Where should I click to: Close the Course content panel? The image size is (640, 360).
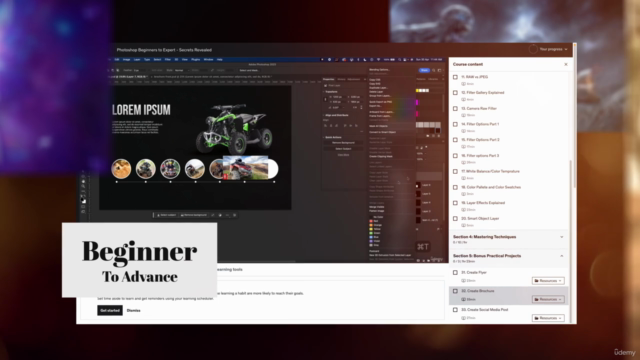(x=566, y=64)
